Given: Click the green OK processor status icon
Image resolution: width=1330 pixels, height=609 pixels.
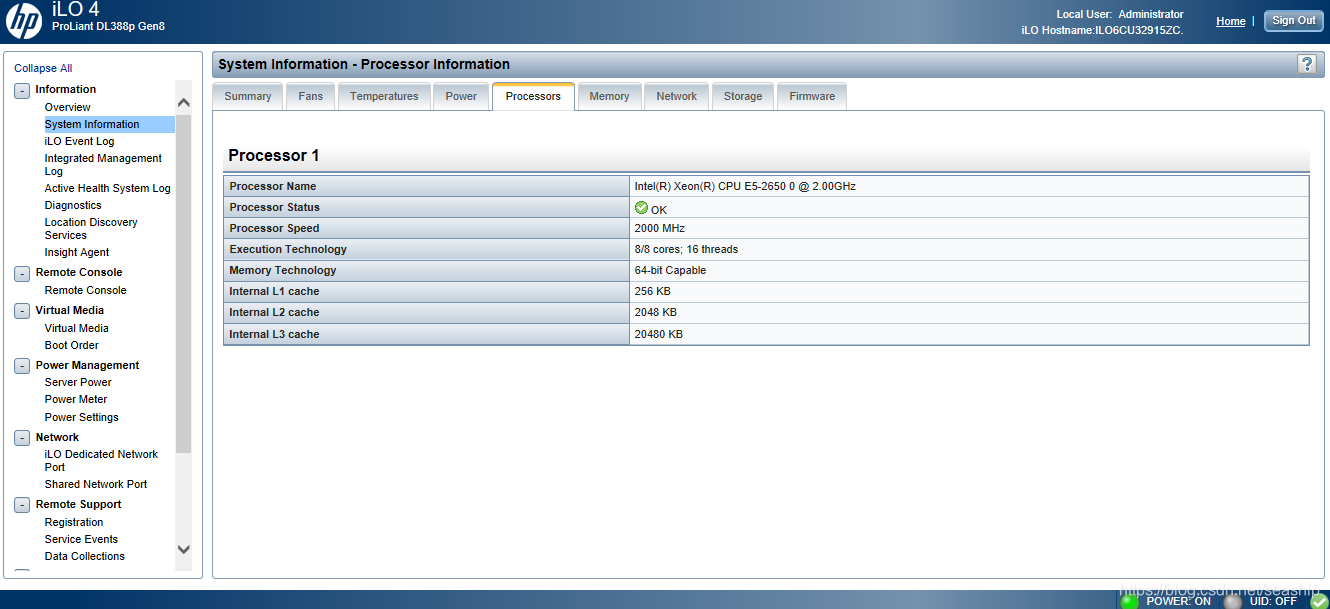Looking at the screenshot, I should click(641, 208).
